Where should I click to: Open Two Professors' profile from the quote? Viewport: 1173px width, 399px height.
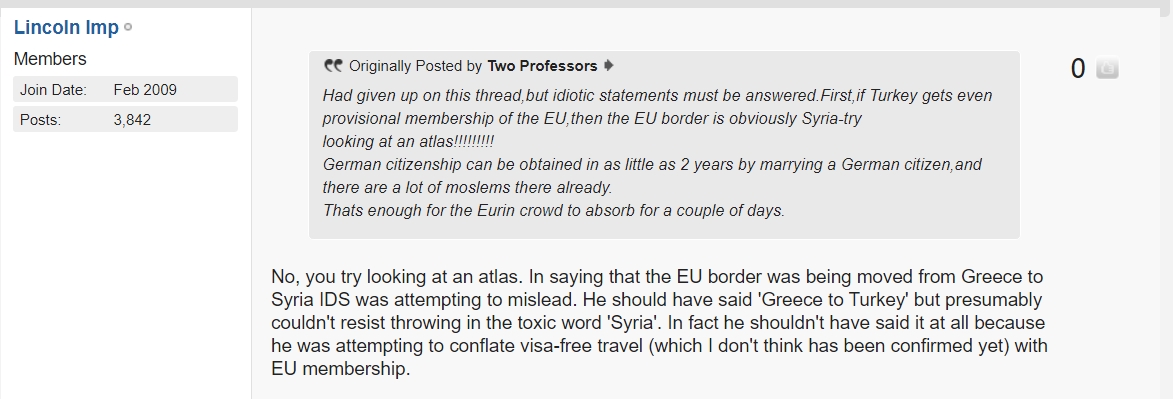(542, 66)
